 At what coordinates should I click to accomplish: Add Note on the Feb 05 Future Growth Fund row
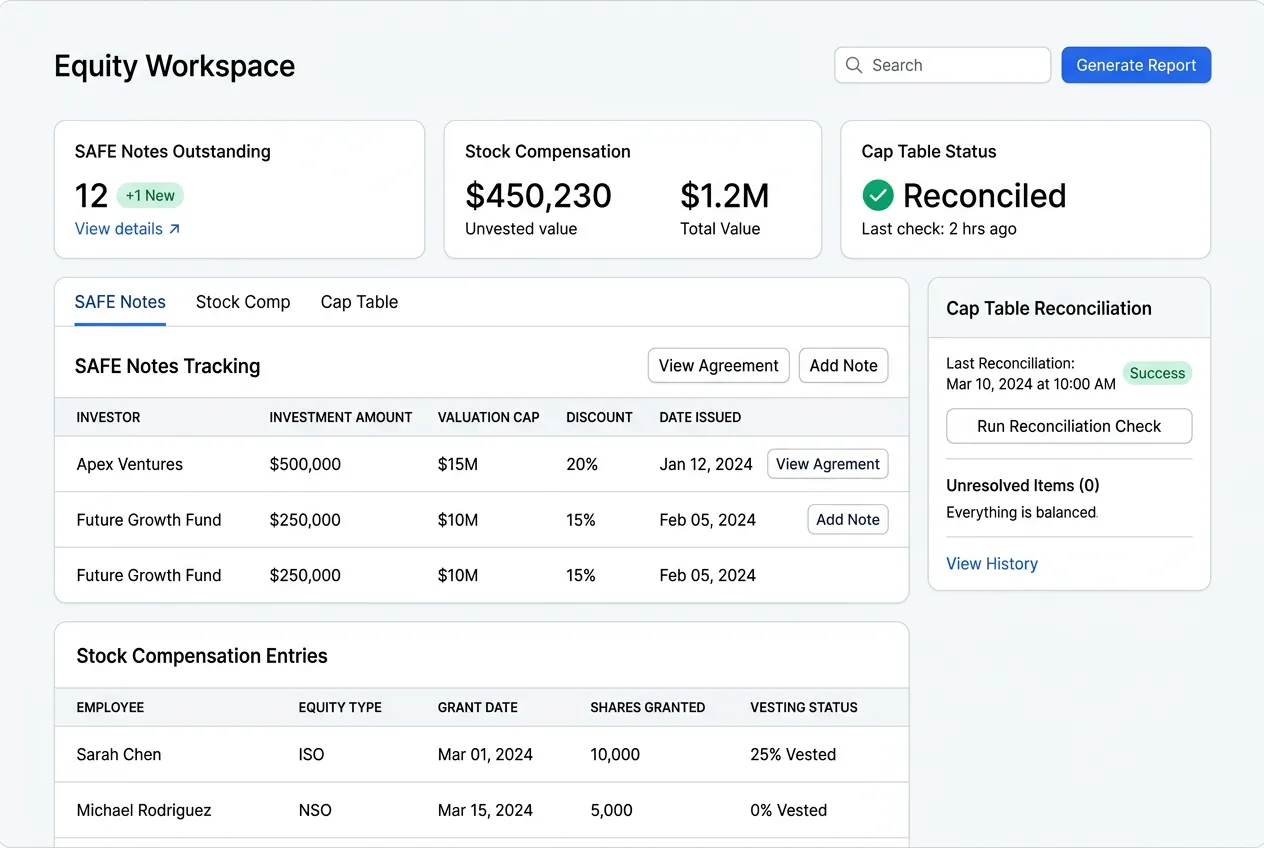847,519
